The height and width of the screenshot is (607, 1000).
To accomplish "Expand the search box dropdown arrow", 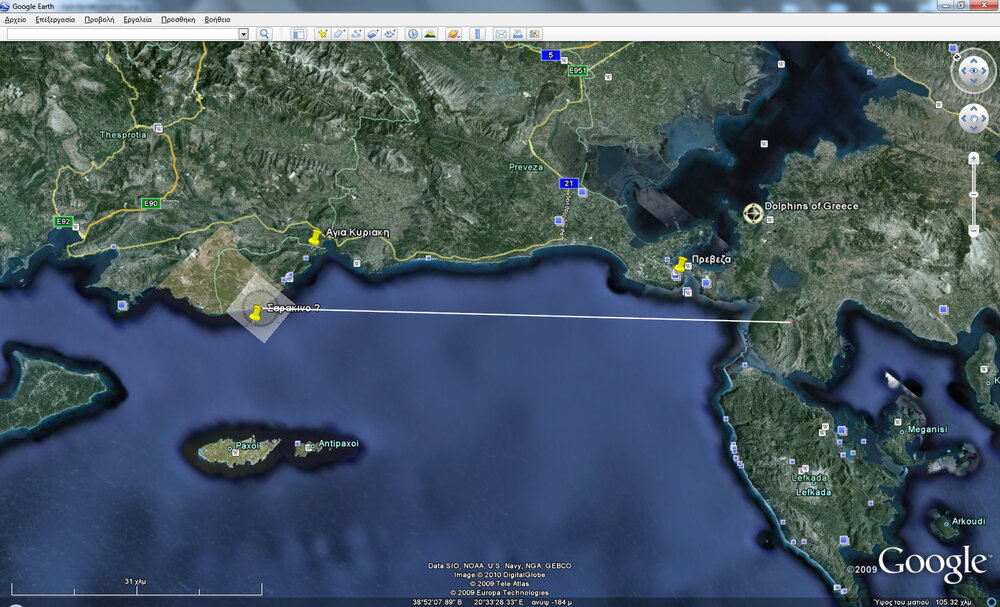I will pos(243,34).
